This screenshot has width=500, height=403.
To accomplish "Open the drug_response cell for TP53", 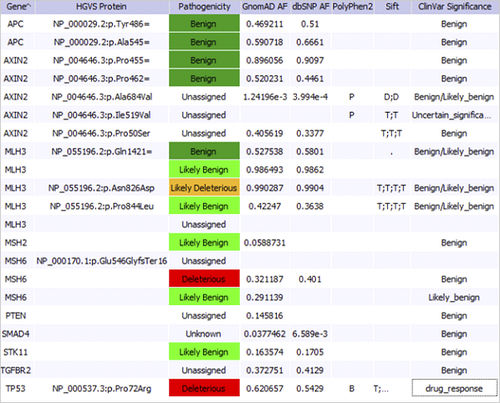I will tap(454, 388).
